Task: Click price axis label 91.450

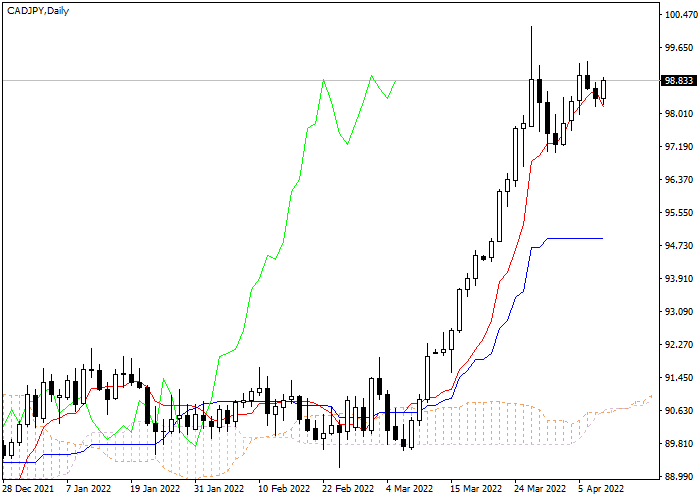Action: click(679, 378)
